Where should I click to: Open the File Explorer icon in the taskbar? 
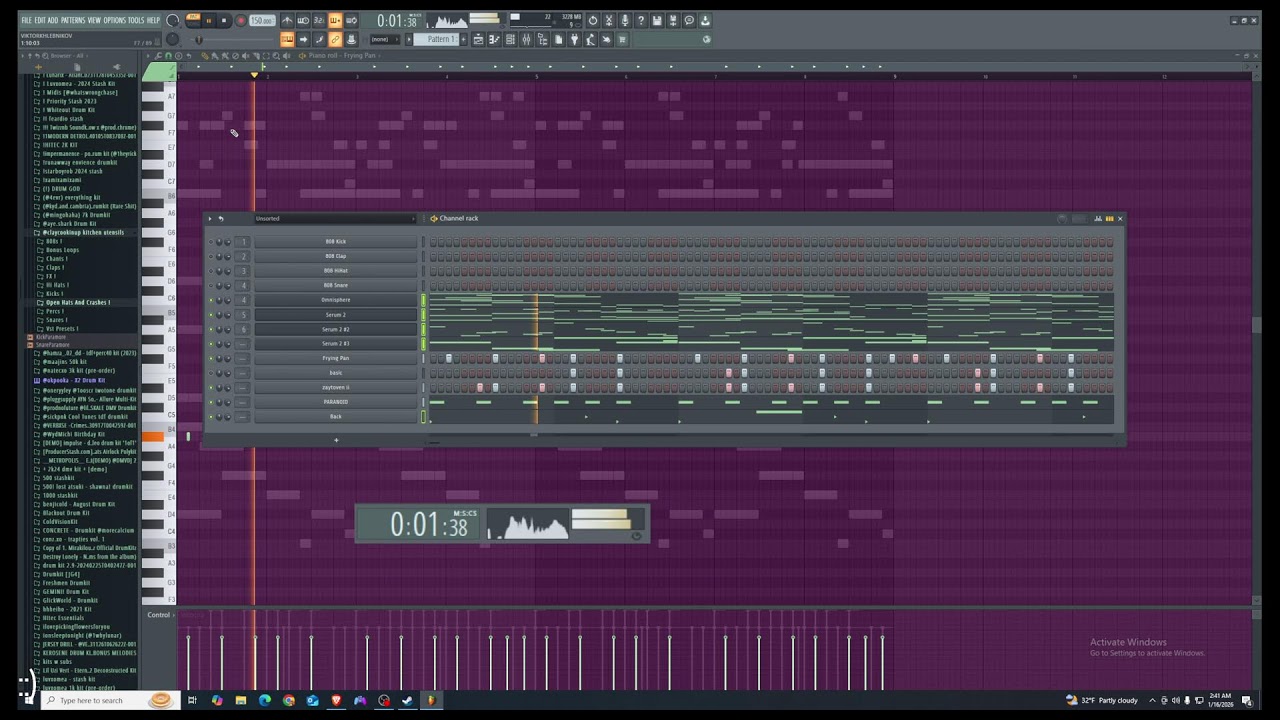240,700
